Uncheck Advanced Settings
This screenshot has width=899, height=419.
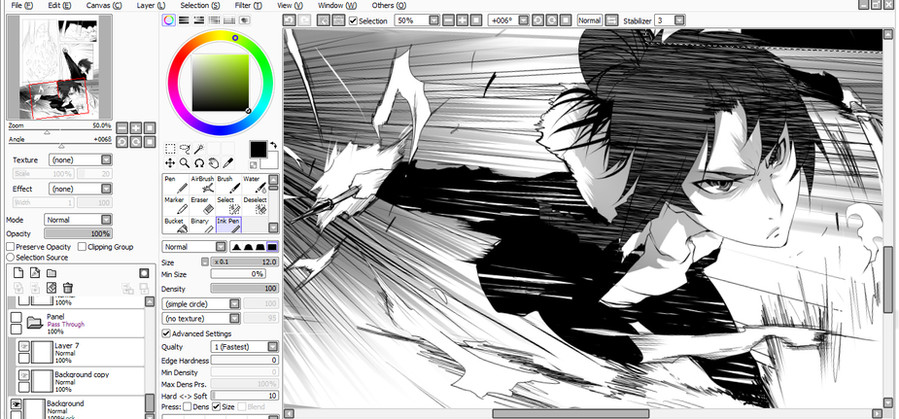[166, 333]
